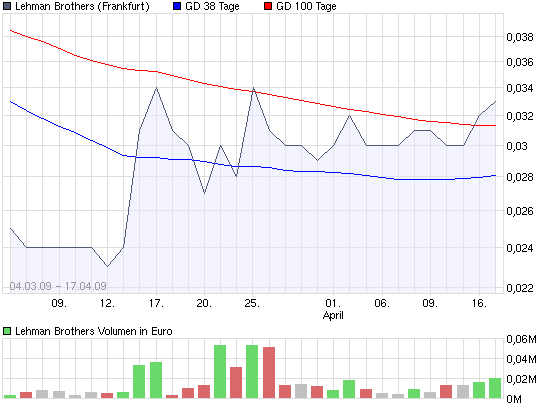
Task: Click the tallest red volume bar
Action: (x=269, y=373)
